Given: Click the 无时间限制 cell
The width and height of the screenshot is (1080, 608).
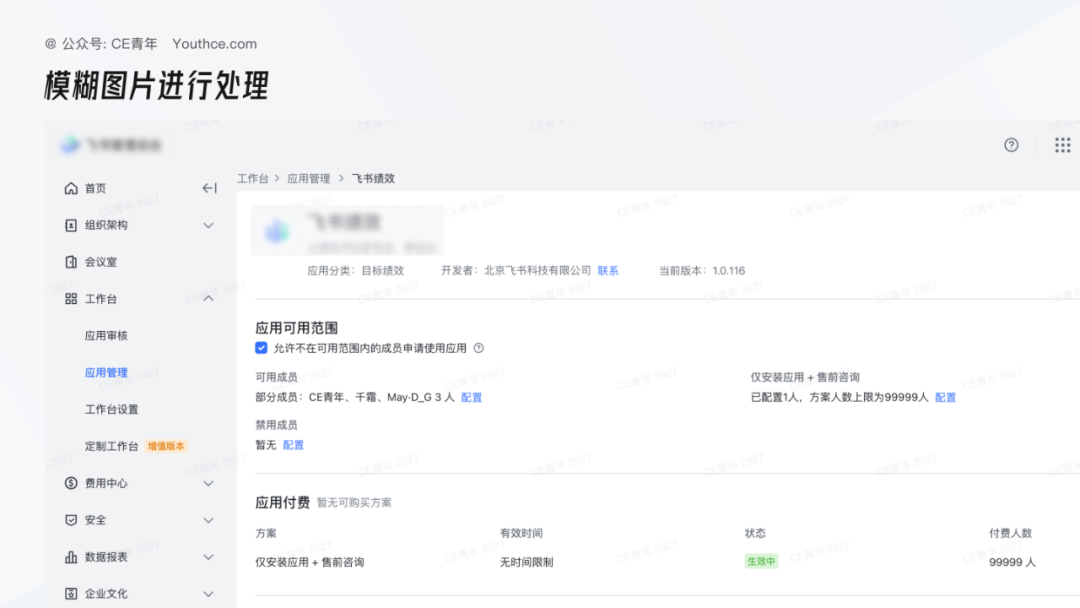Looking at the screenshot, I should (x=526, y=562).
